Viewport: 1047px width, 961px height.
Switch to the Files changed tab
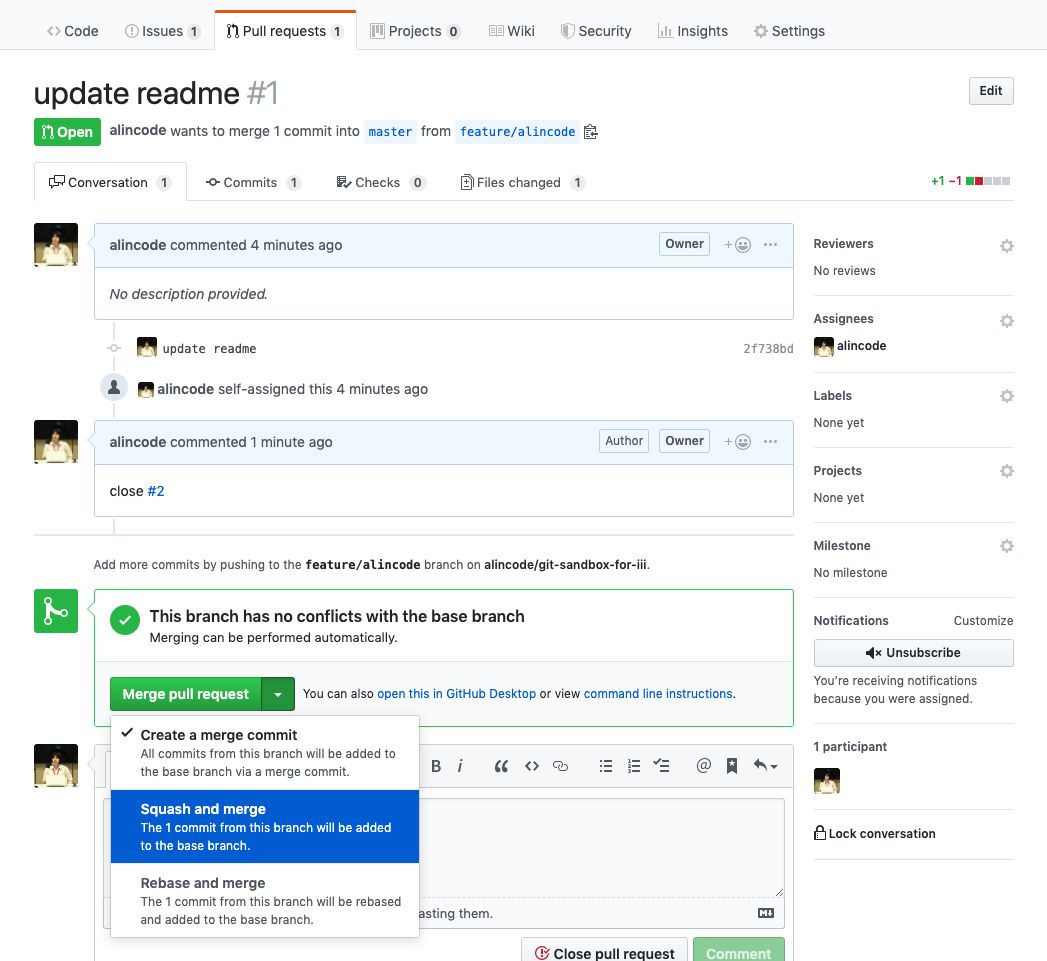click(x=522, y=182)
